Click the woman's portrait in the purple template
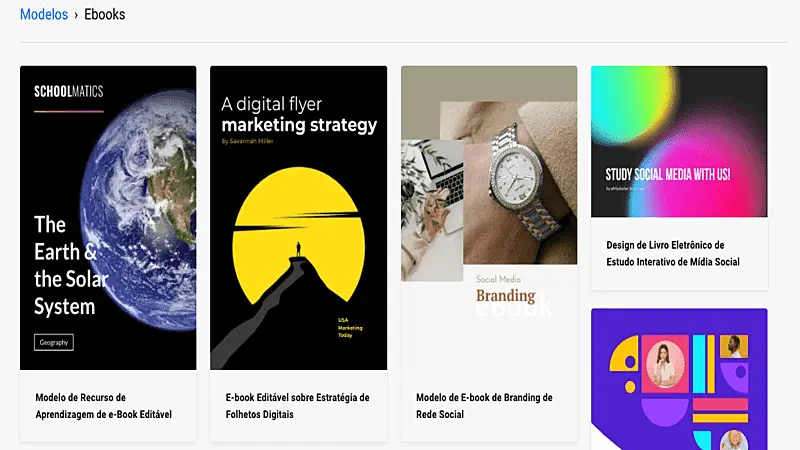Image resolution: width=800 pixels, height=450 pixels. tap(665, 366)
